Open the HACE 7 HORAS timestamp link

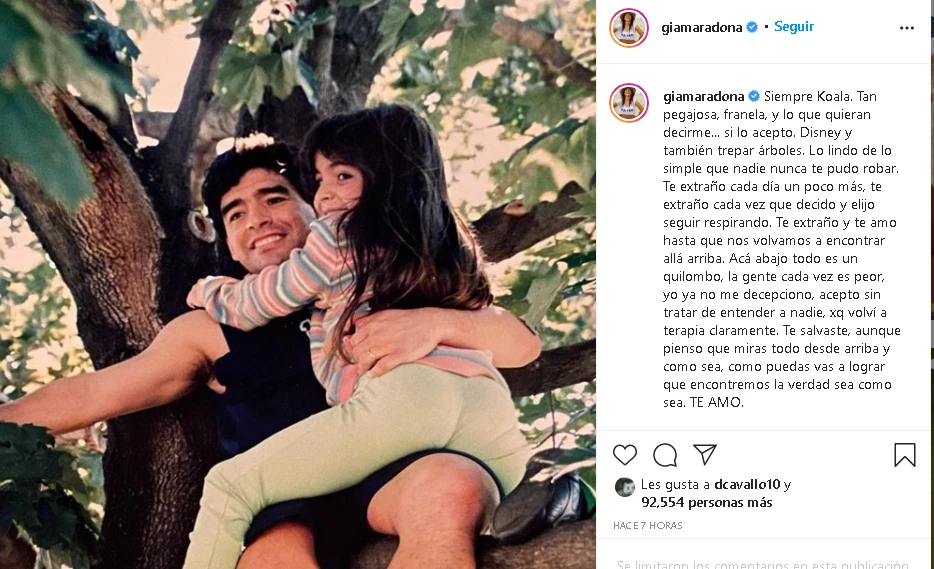(647, 526)
